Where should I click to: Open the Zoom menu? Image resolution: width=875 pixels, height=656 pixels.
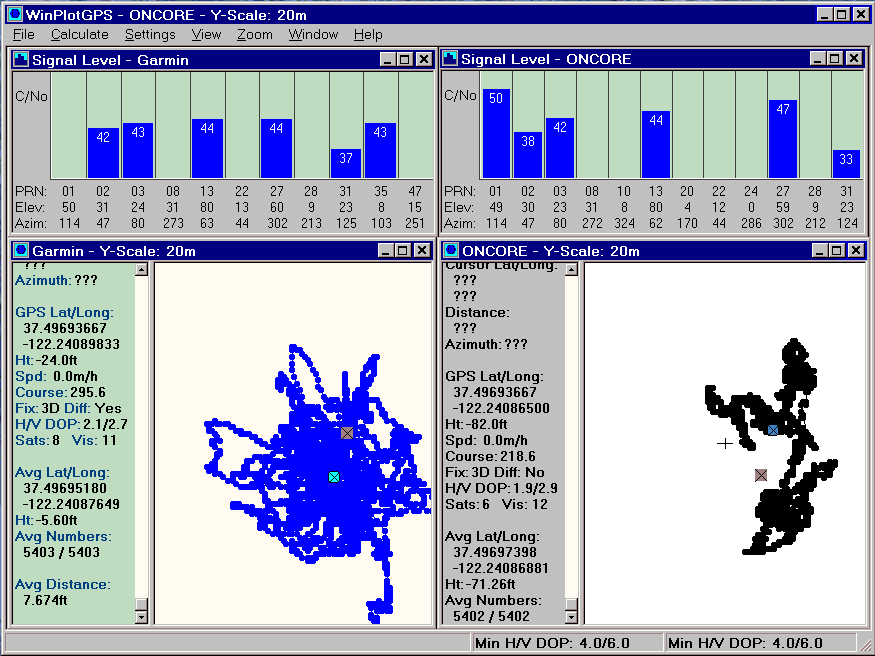coord(254,34)
